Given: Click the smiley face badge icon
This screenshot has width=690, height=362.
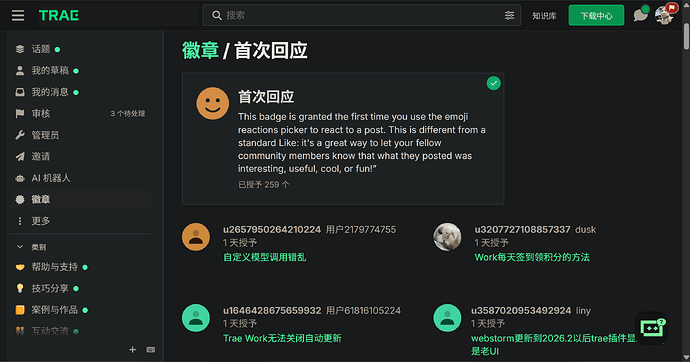Looking at the screenshot, I should click(x=213, y=103).
